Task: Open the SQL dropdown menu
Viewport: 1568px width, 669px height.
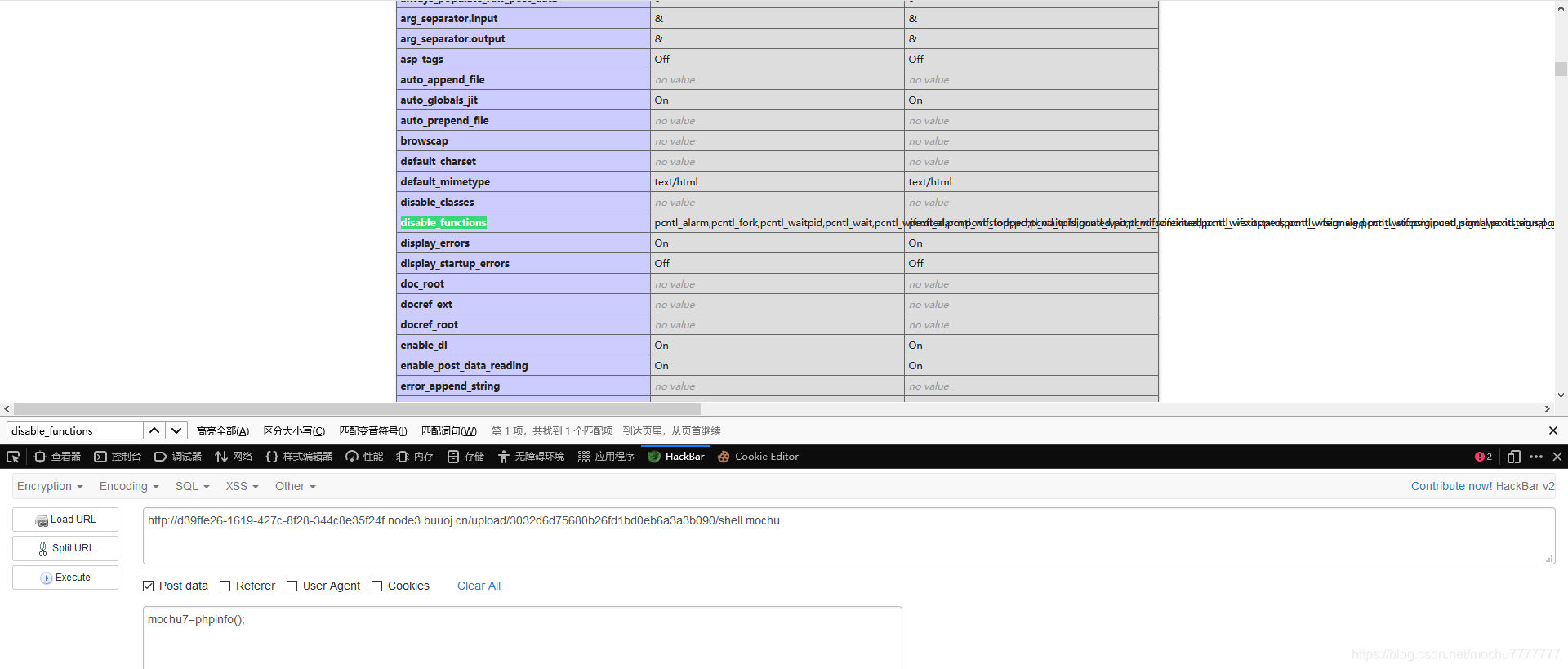Action: [x=193, y=486]
